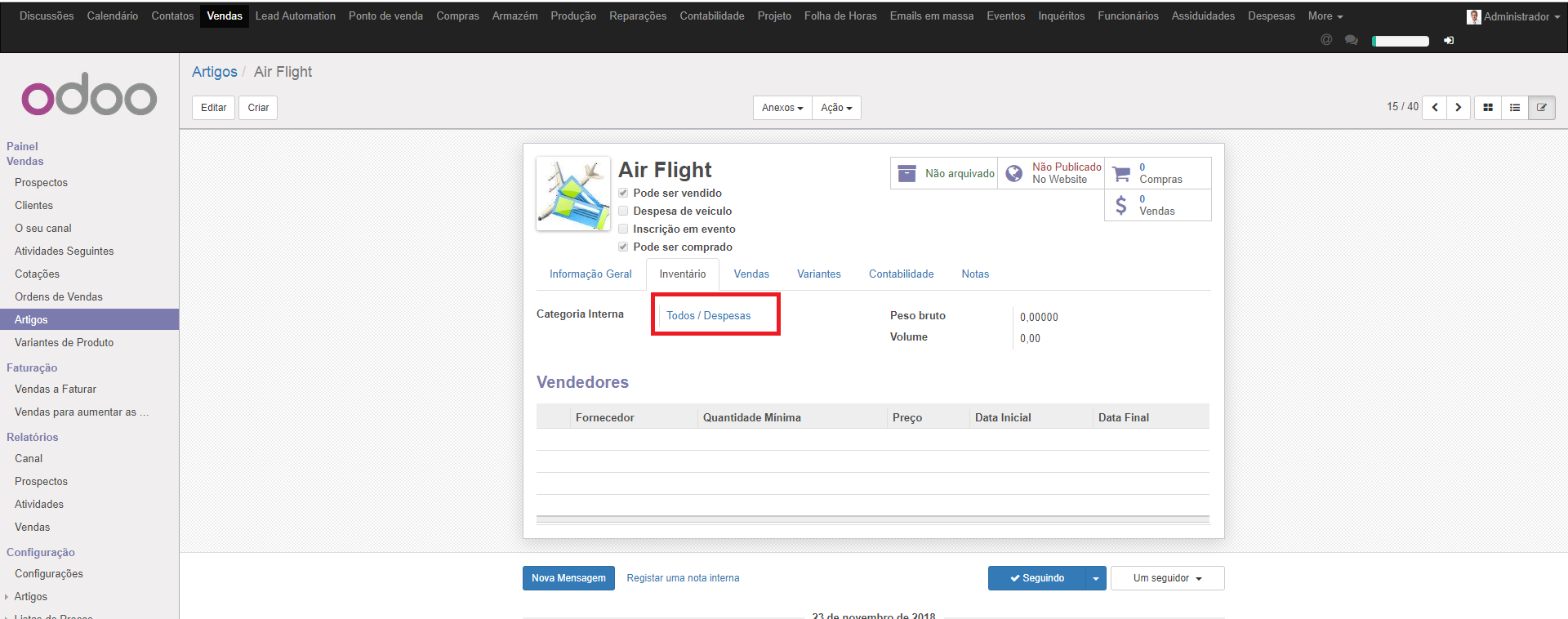Switch to list view icon
This screenshot has height=619, width=1568.
coord(1515,108)
